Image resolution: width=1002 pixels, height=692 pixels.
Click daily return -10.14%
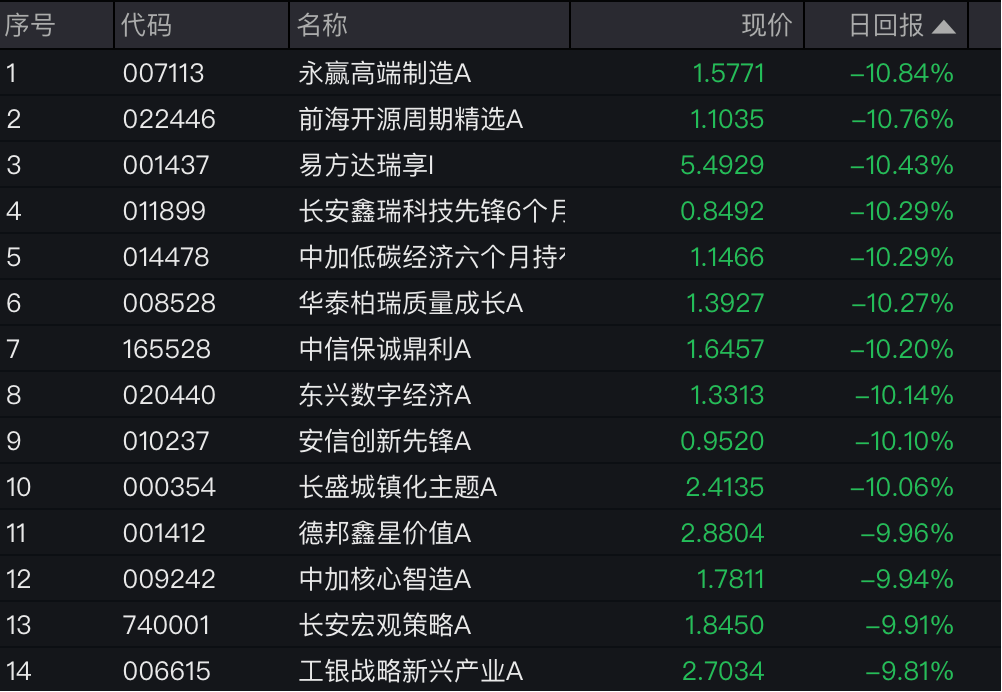coord(904,395)
